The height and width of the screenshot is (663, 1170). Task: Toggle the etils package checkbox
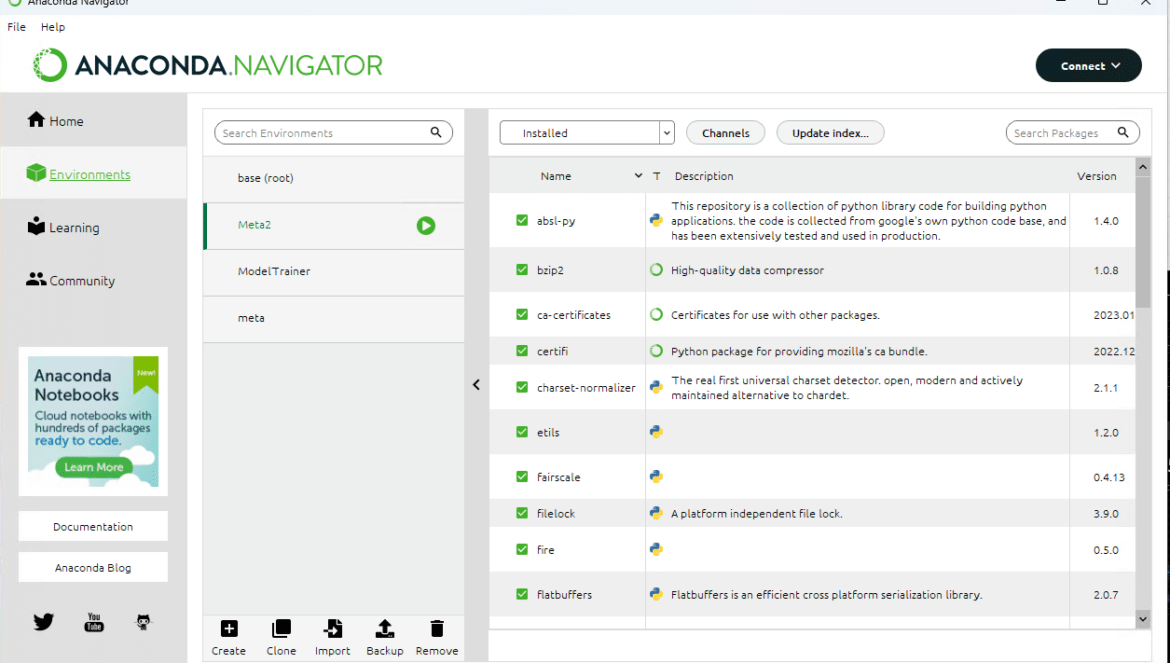(x=522, y=431)
